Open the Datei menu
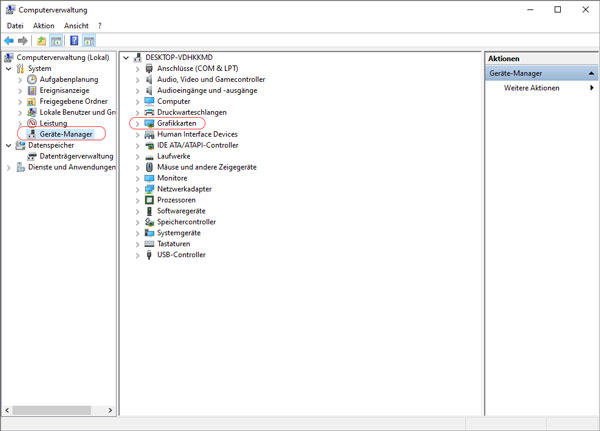This screenshot has height=431, width=600. tap(15, 26)
